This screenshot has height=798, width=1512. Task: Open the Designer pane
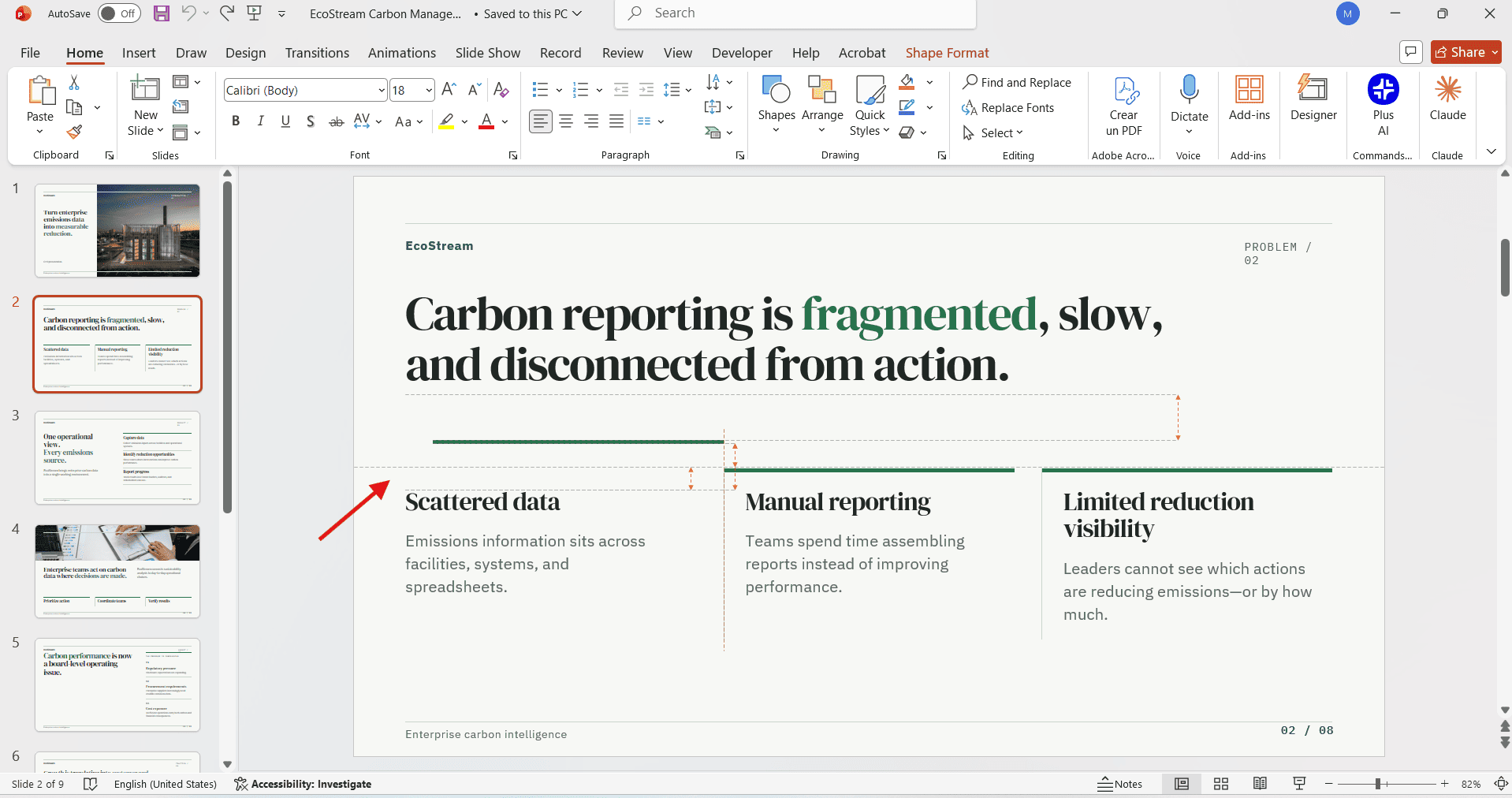[1313, 99]
